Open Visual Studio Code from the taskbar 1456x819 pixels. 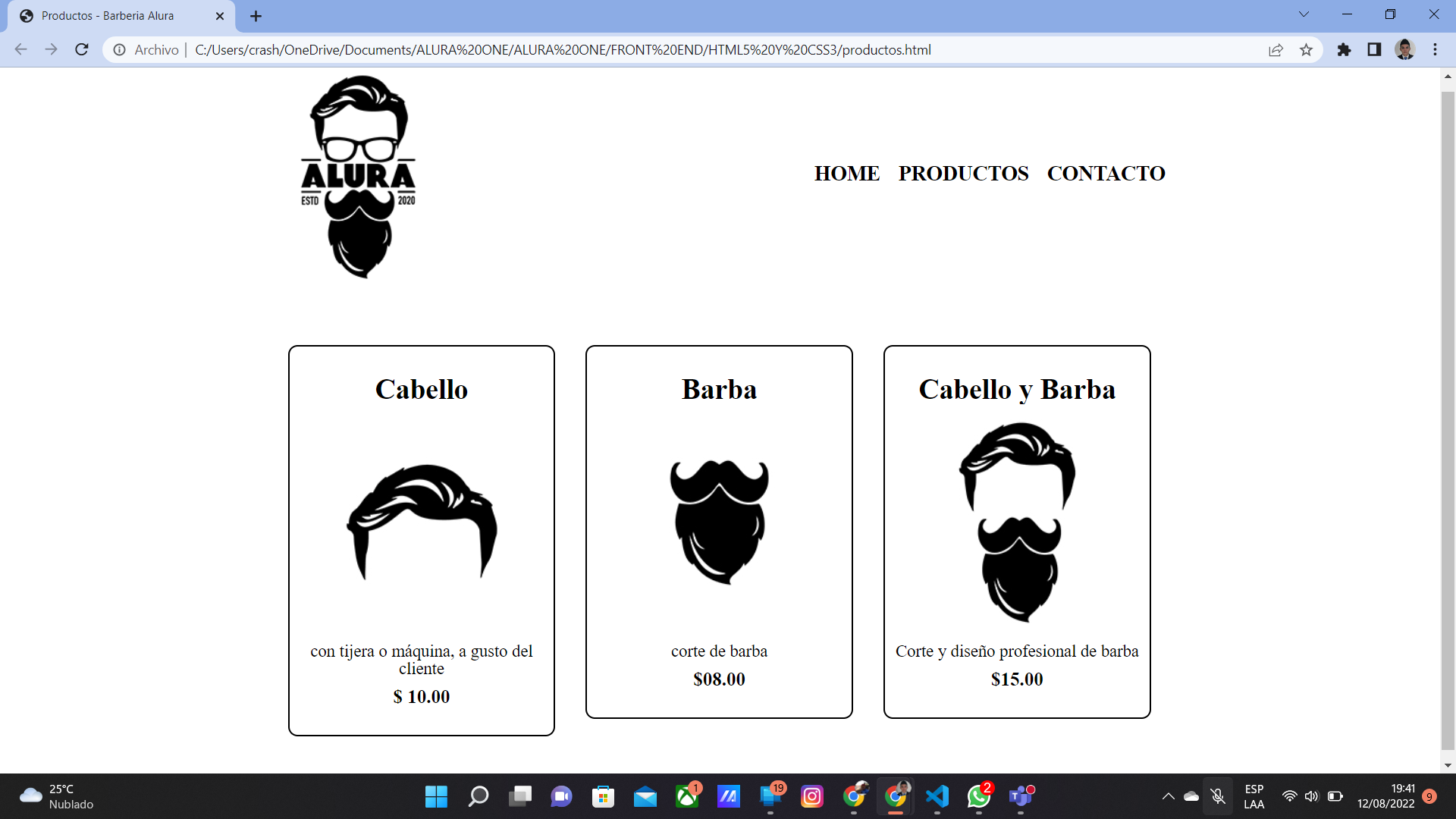[937, 796]
